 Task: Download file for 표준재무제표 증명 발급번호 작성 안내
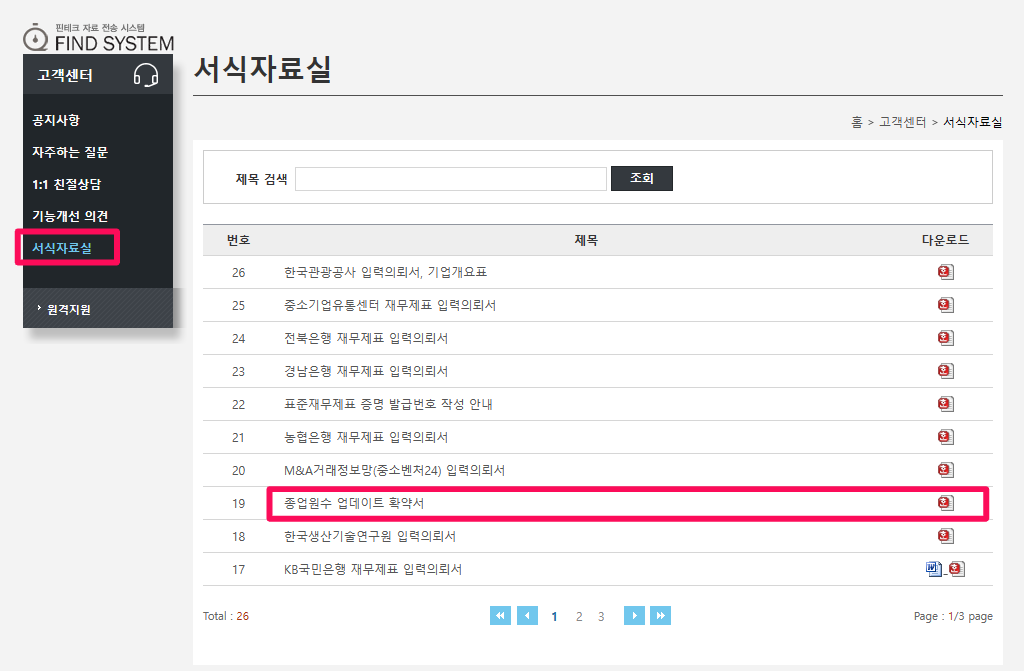pos(946,404)
